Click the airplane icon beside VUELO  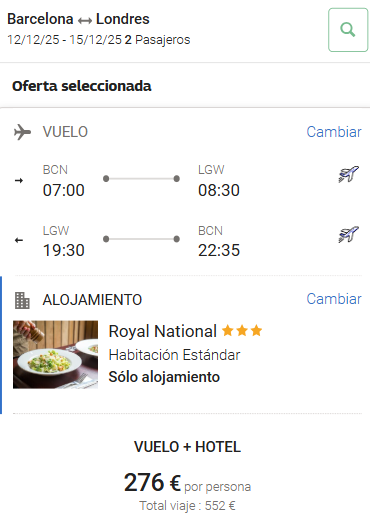(x=22, y=132)
